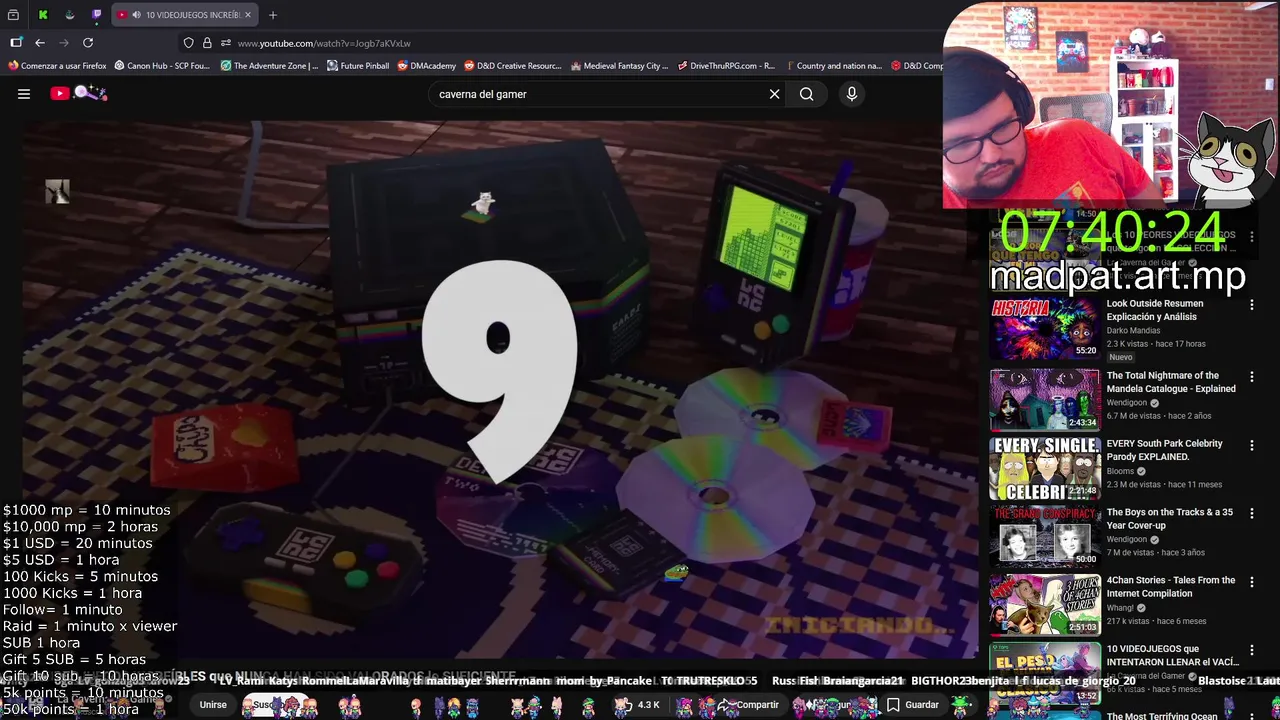1280x720 pixels.
Task: Open the Firefox View tab list icon
Action: click(14, 15)
